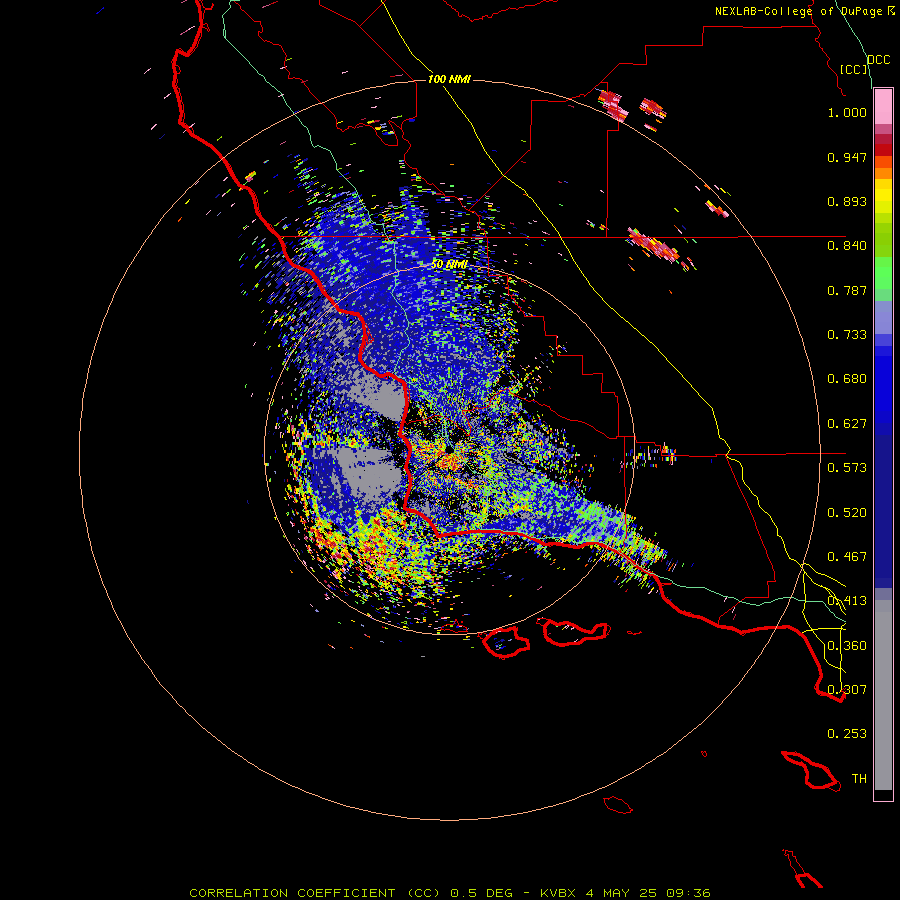900x900 pixels.
Task: Click the 09:36 time stamp
Action: point(688,893)
